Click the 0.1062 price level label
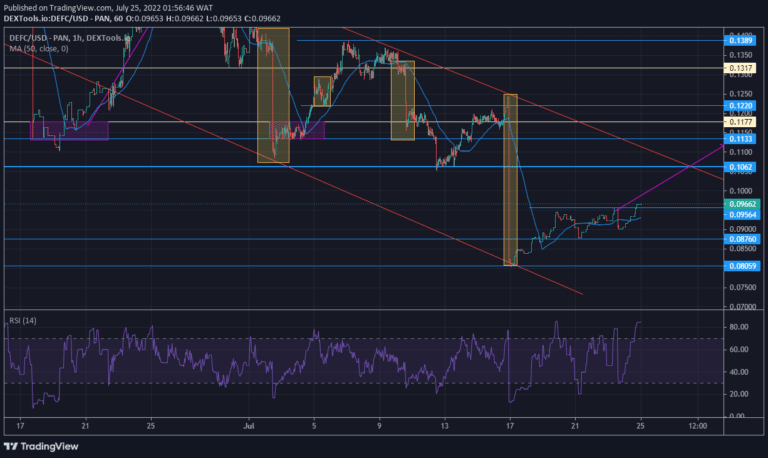Image resolution: width=768 pixels, height=458 pixels. [x=740, y=167]
